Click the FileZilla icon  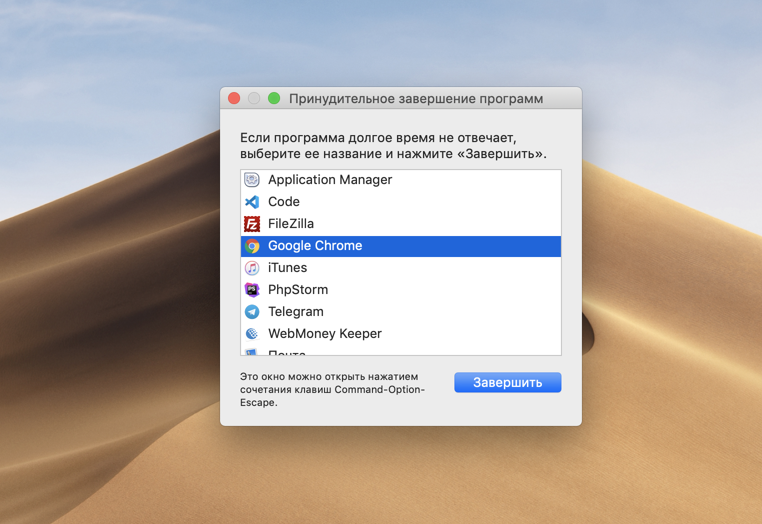coord(252,224)
